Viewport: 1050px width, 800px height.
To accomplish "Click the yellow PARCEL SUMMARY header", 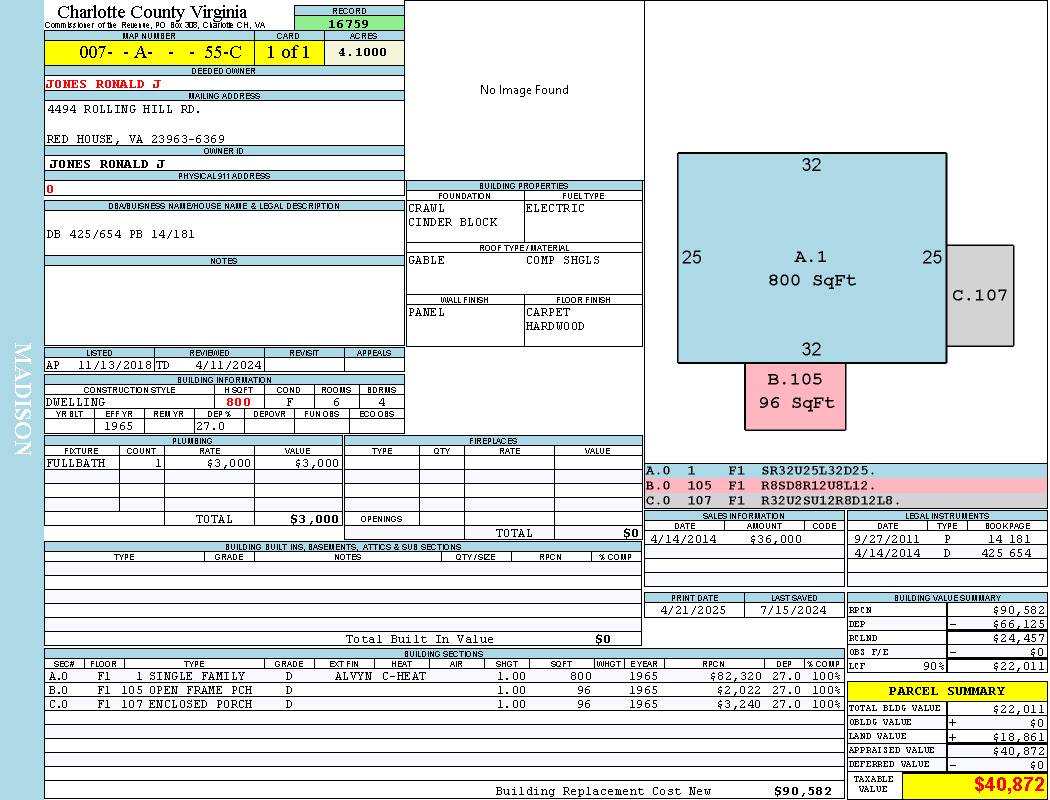I will (x=946, y=691).
